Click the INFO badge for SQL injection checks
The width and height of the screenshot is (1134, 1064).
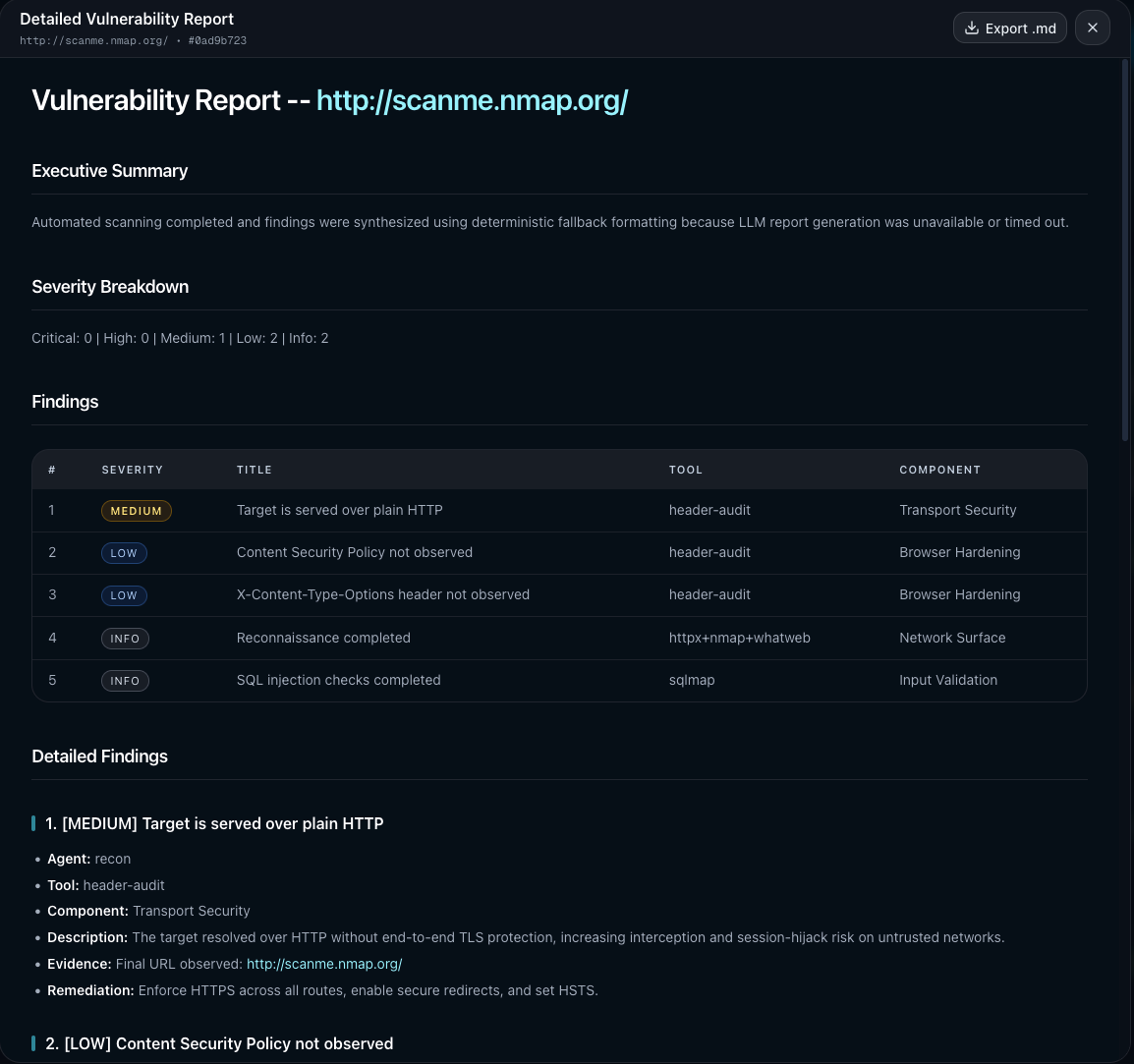point(125,681)
